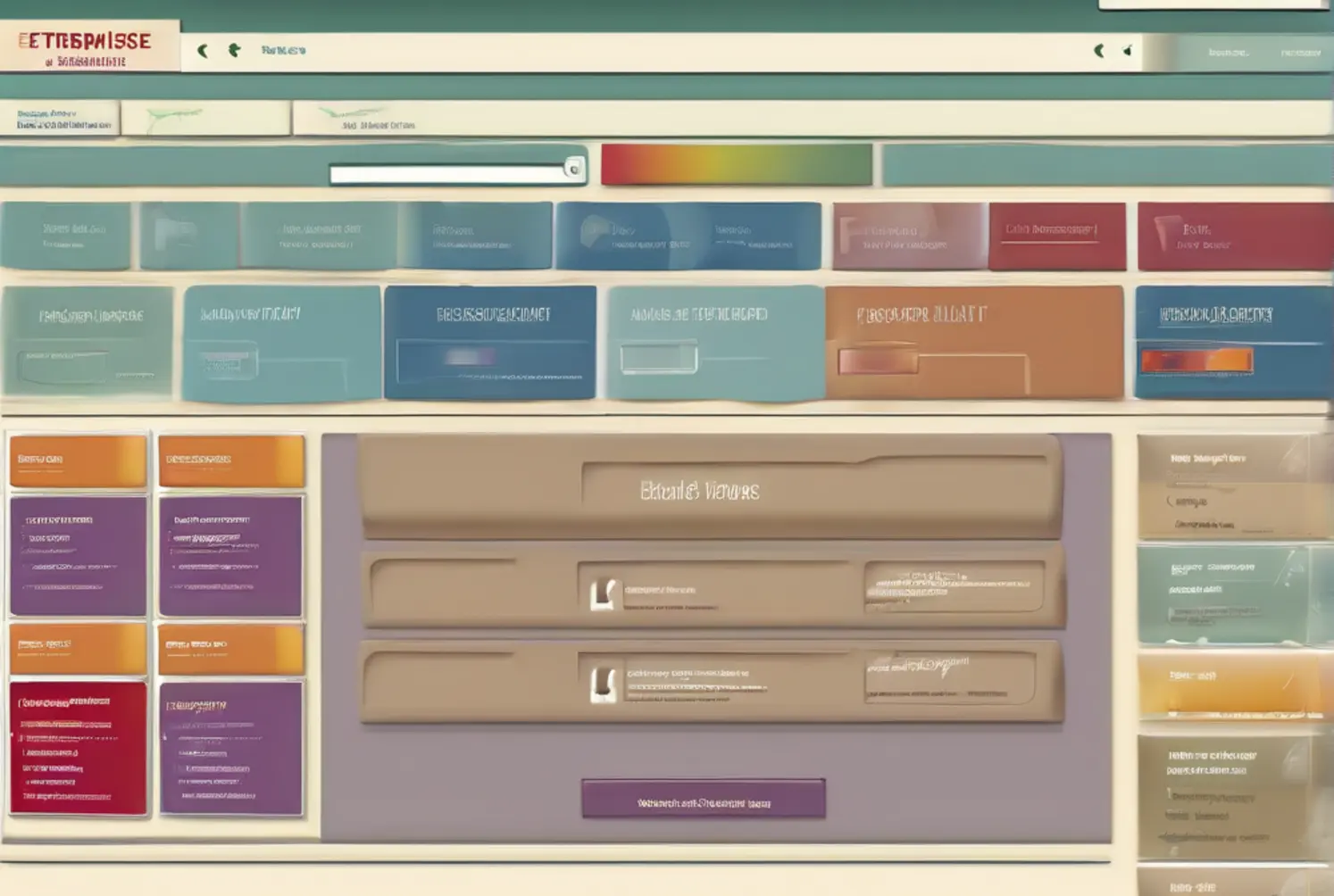Click into the white search input field
1334x896 pixels.
(x=446, y=174)
